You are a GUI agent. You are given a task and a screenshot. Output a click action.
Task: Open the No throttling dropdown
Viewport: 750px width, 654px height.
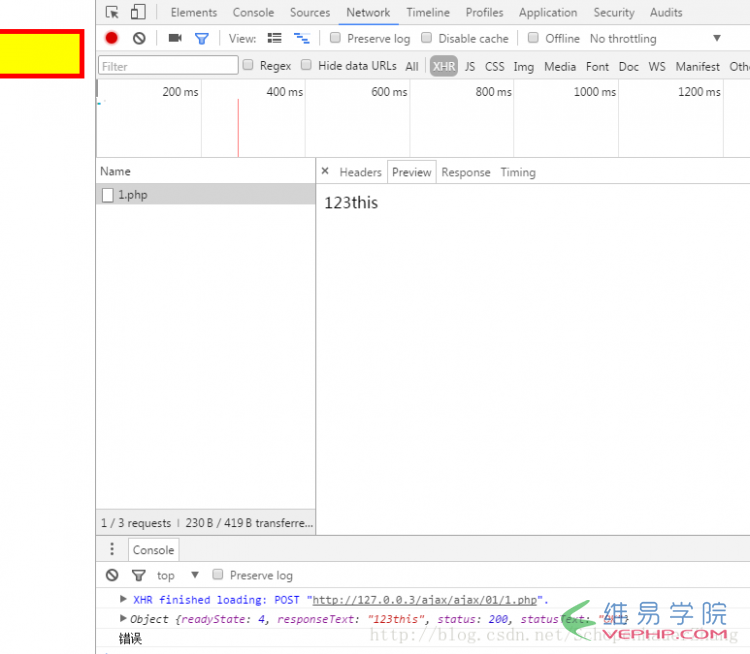pos(655,38)
